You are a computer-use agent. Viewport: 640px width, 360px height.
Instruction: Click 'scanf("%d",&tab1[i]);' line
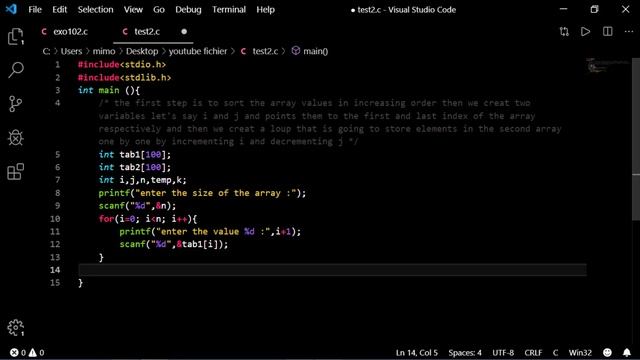click(174, 244)
